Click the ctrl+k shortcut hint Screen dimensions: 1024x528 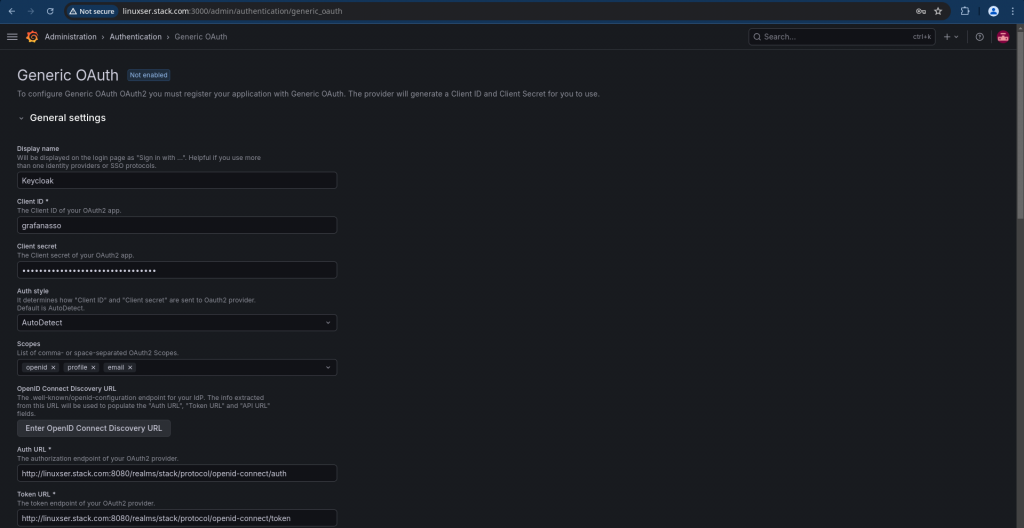921,37
